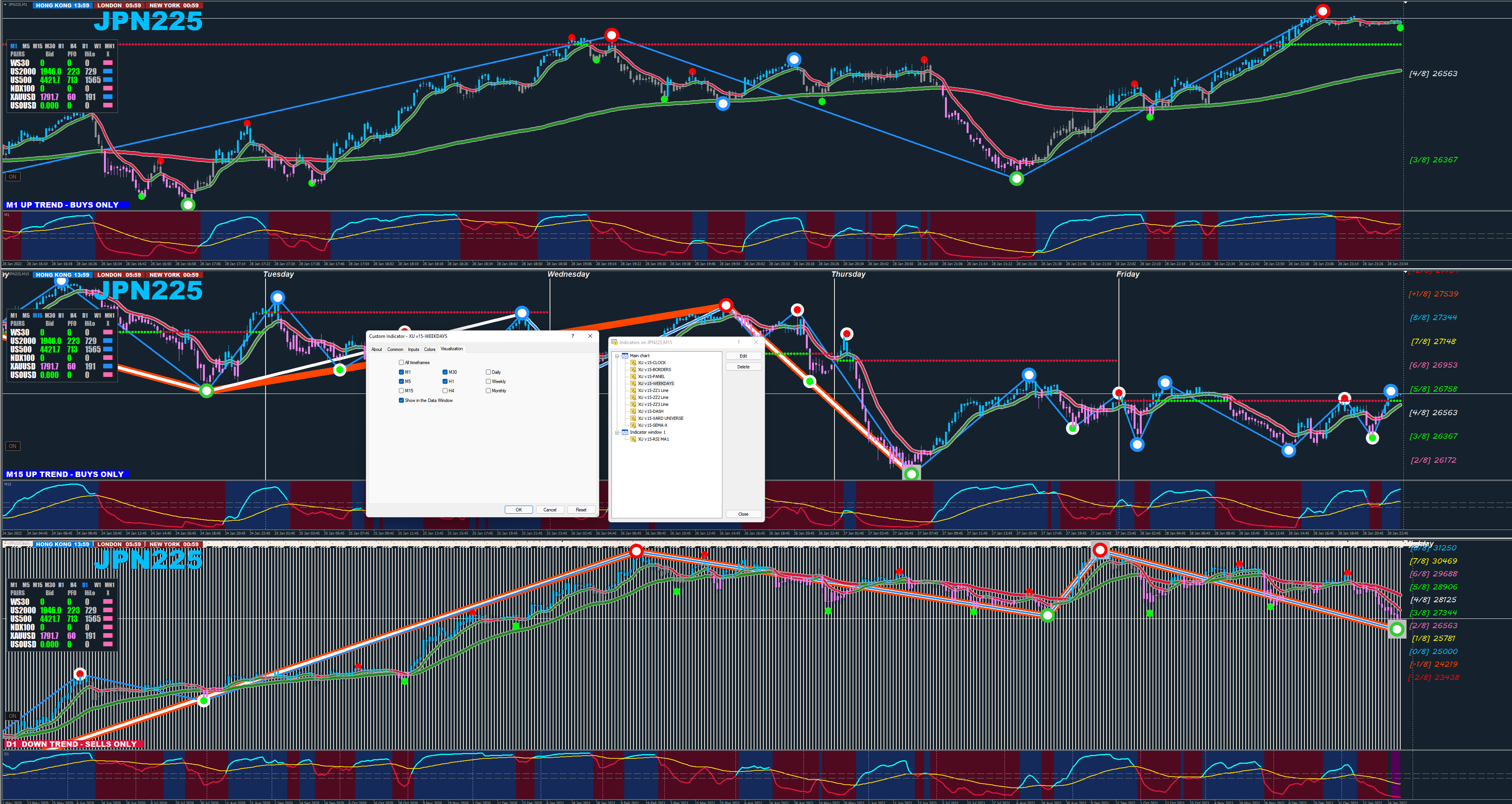Select XU v15-CLOCK indicator icon

[633, 363]
